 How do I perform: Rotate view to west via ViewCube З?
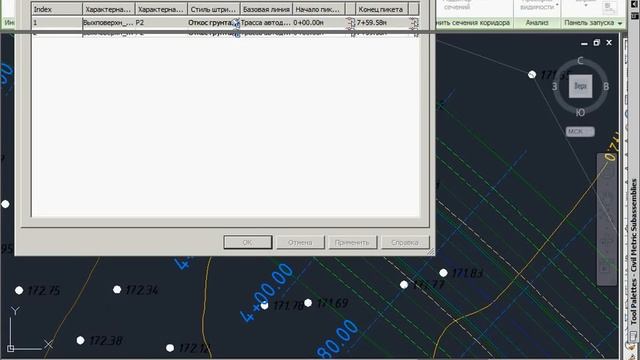tap(555, 86)
